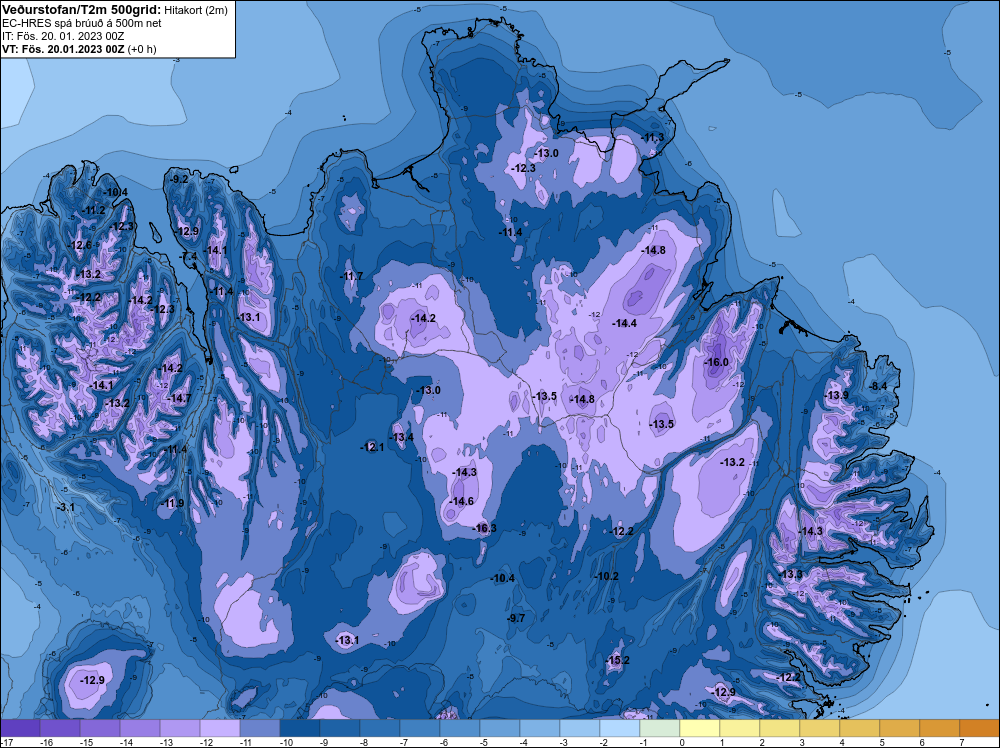The image size is (1000, 748).
Task: Click the "VT: Fös. 20.01.2023 00Z" valid time
Action: point(63,49)
